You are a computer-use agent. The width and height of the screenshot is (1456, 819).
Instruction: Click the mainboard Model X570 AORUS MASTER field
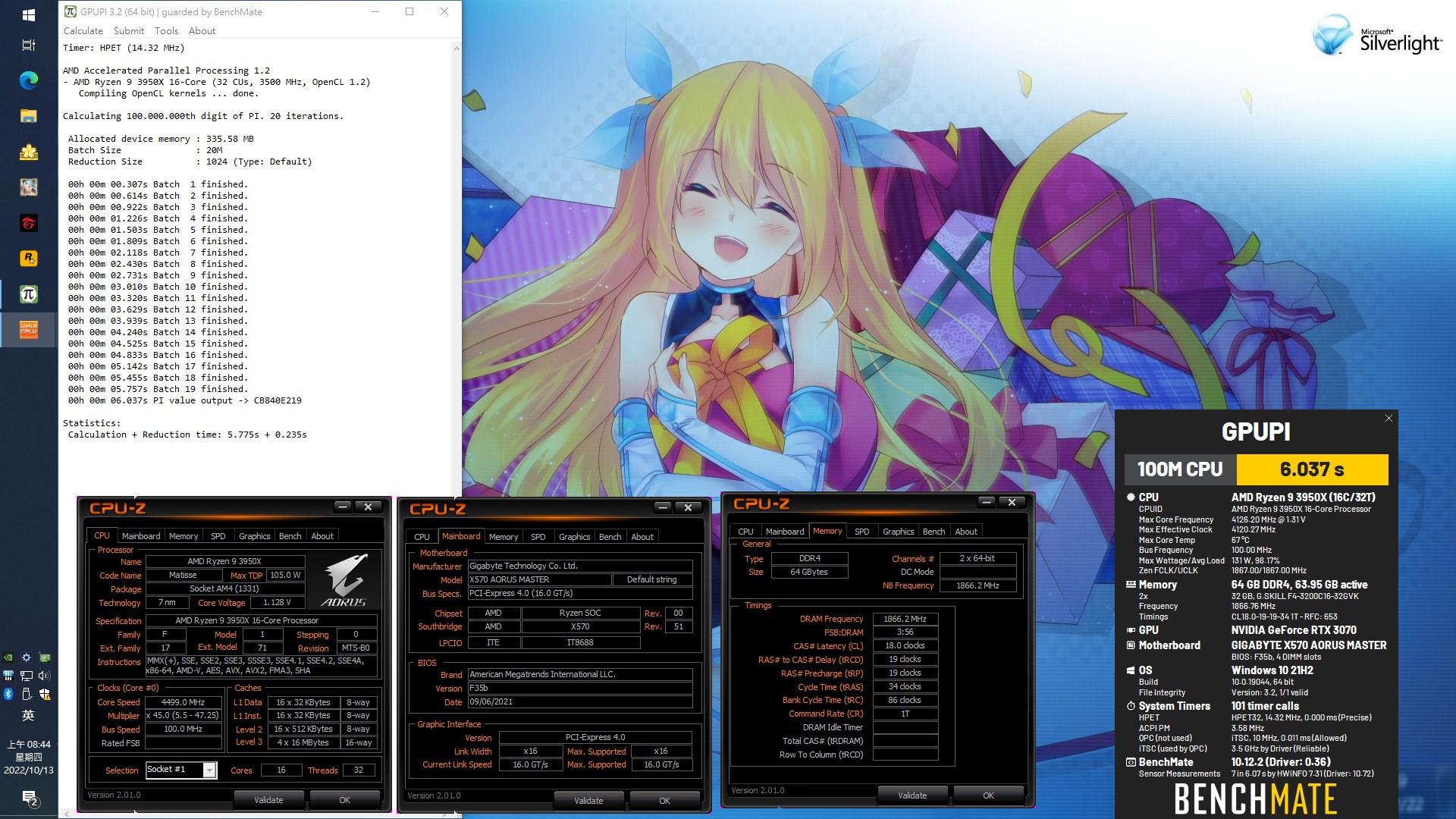(539, 579)
